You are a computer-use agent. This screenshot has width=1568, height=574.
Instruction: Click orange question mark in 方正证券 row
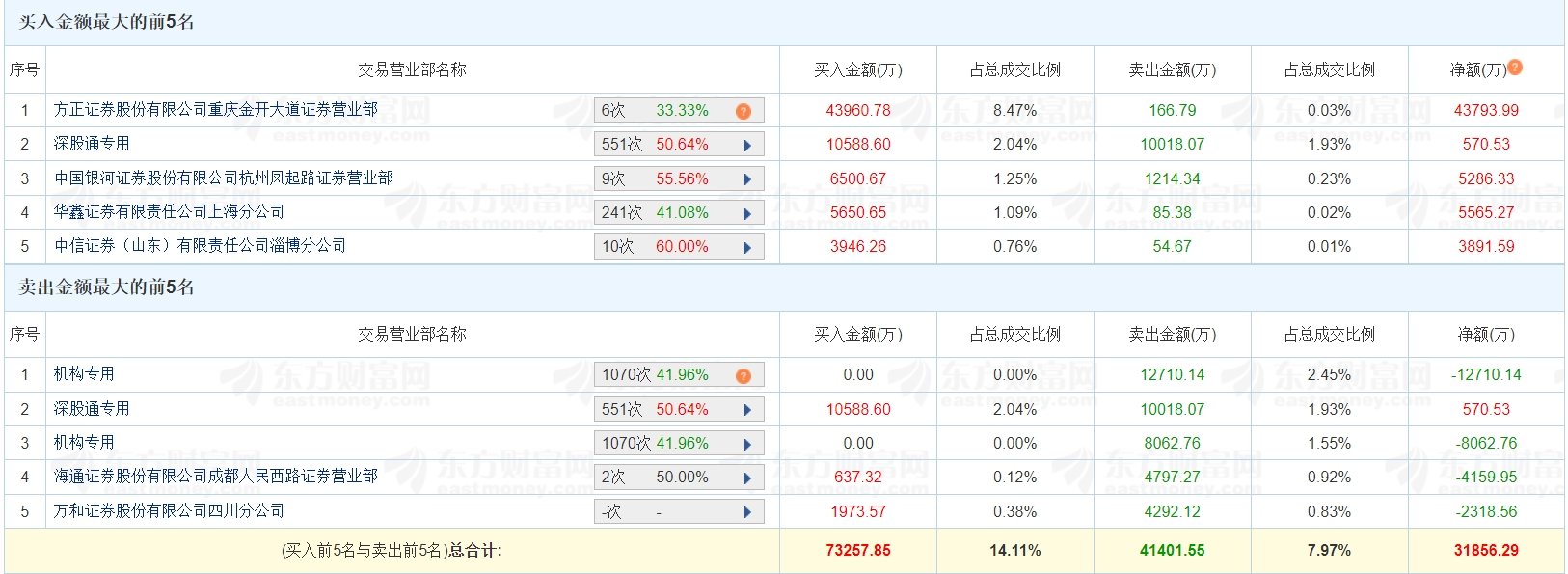tap(743, 111)
